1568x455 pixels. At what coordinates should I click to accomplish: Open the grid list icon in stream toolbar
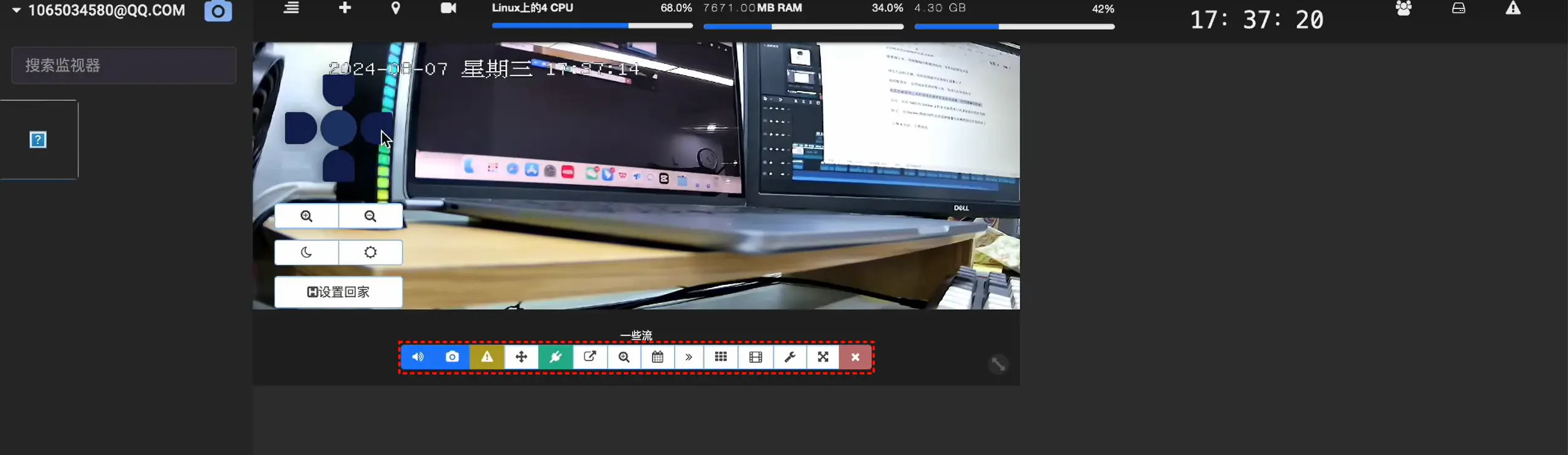click(x=721, y=357)
